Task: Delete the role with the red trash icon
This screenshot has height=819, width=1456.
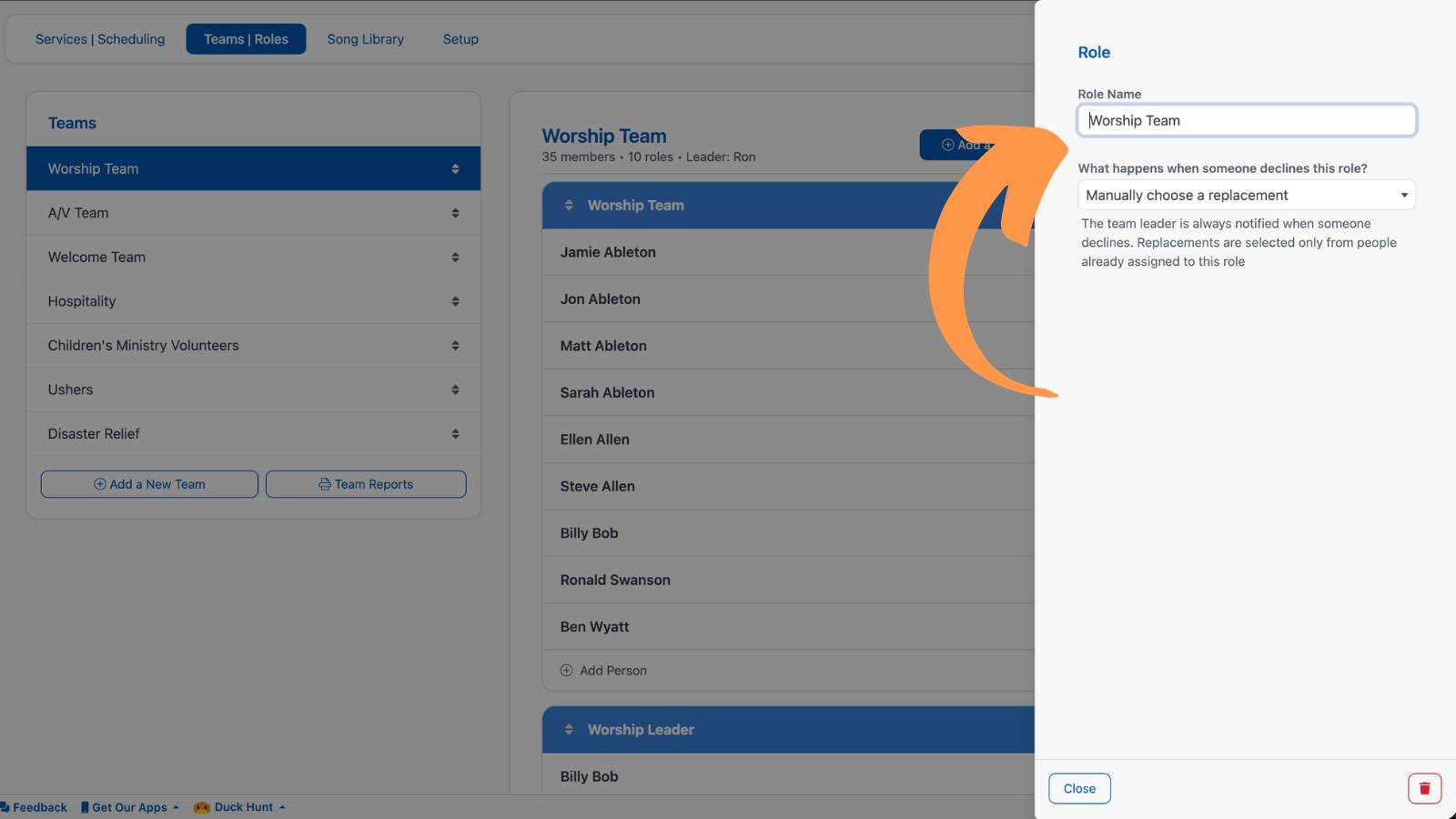Action: 1424,788
